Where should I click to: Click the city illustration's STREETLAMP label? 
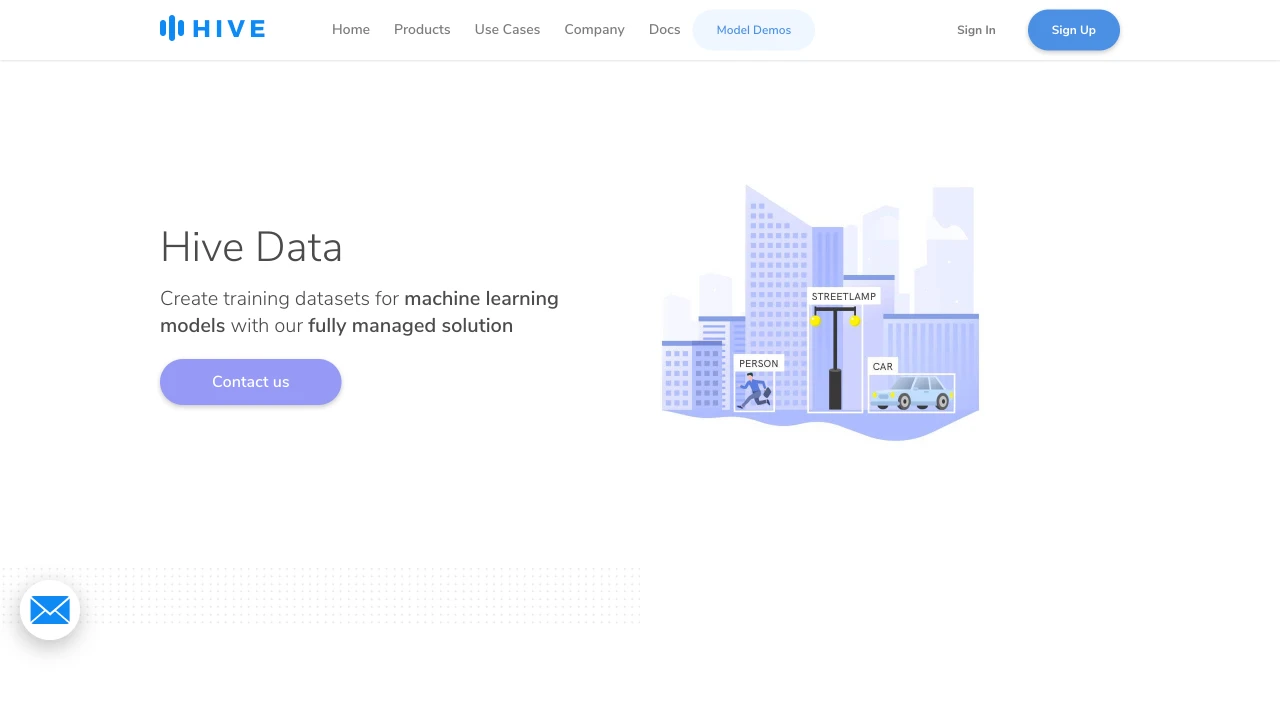point(844,297)
